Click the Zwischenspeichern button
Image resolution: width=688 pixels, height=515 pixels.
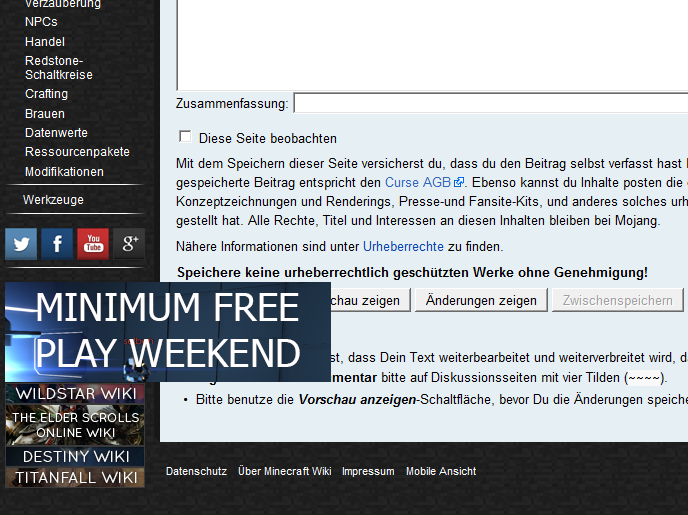(x=617, y=300)
